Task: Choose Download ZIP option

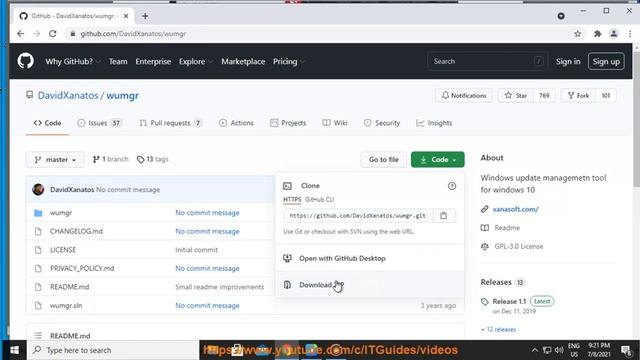Action: 370,285
